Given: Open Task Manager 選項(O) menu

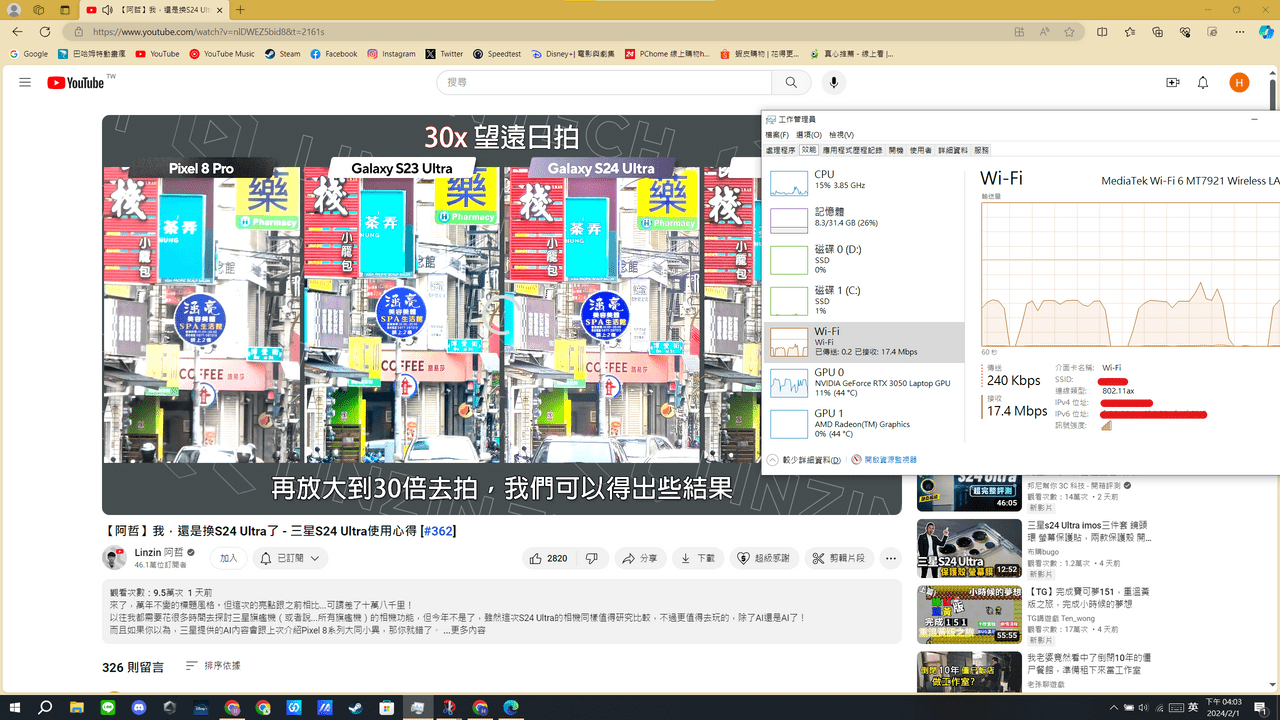Looking at the screenshot, I should click(x=809, y=135).
